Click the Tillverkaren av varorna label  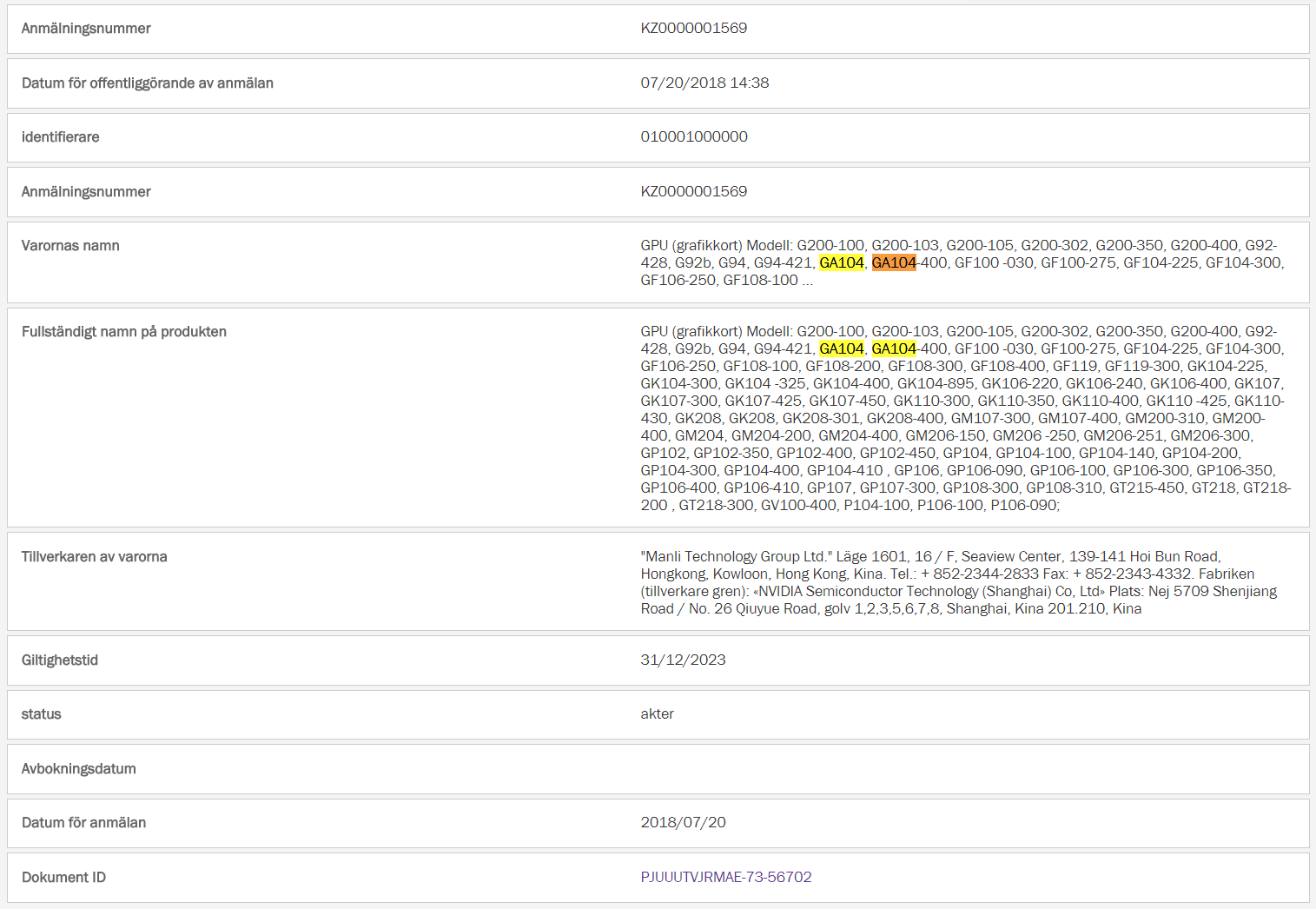(94, 556)
